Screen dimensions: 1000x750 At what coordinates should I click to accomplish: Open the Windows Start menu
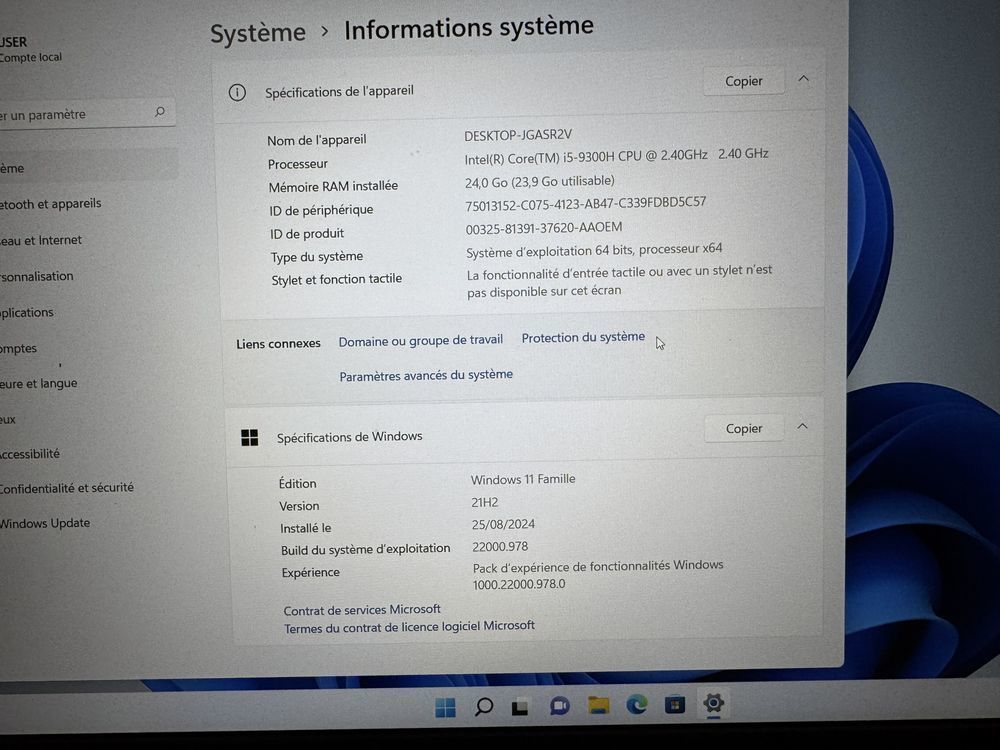click(444, 706)
